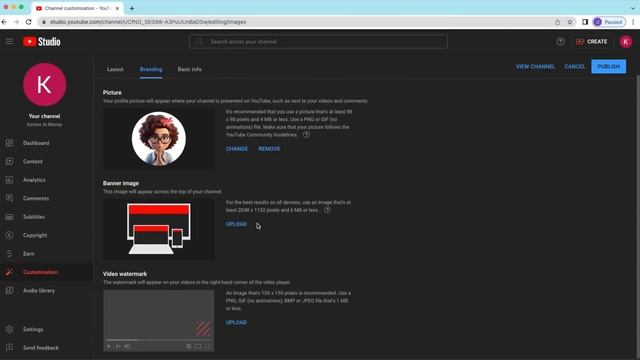This screenshot has height=360, width=640.
Task: Bookmark the page with the star icon
Action: [x=570, y=22]
